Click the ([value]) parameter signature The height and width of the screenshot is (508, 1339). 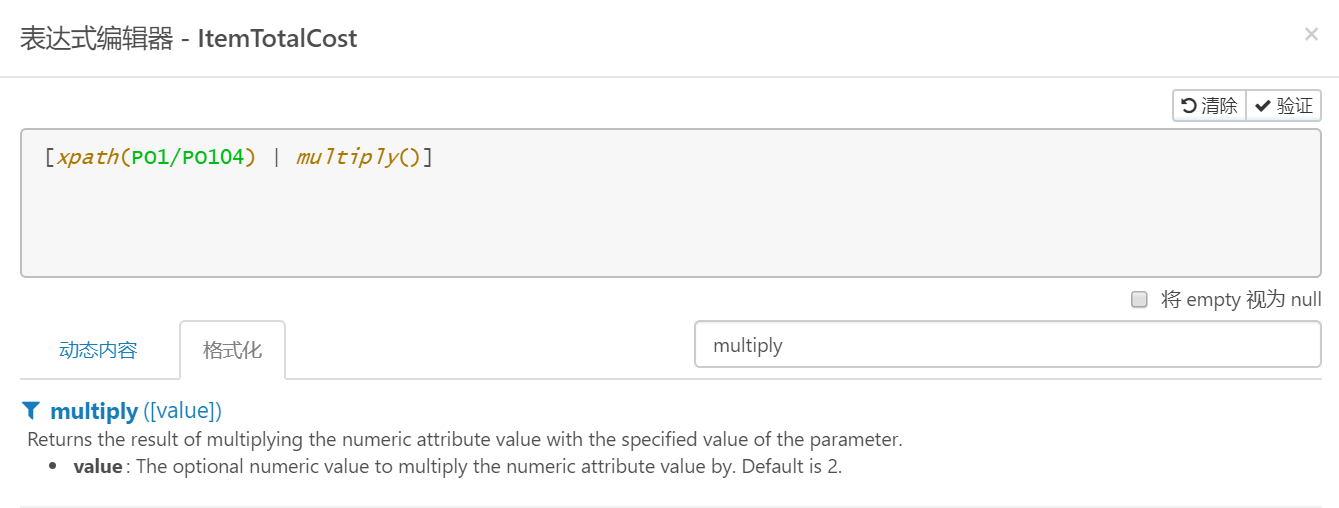point(183,411)
